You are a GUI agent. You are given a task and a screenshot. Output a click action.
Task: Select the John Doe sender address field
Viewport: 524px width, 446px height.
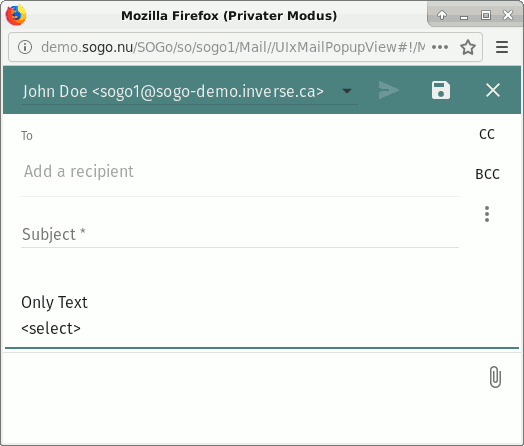pos(189,91)
